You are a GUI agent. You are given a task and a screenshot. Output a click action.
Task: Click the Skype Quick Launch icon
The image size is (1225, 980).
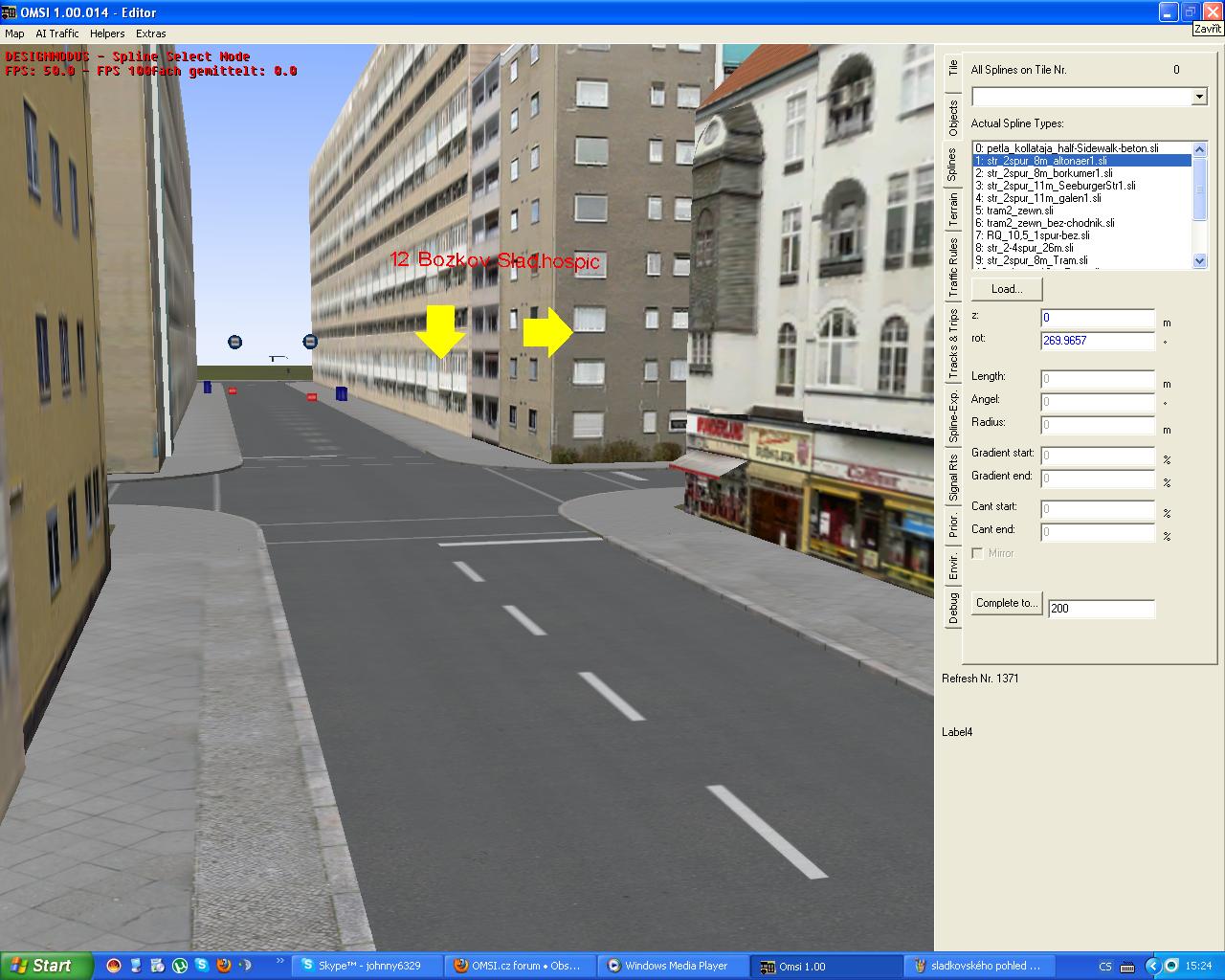(201, 966)
